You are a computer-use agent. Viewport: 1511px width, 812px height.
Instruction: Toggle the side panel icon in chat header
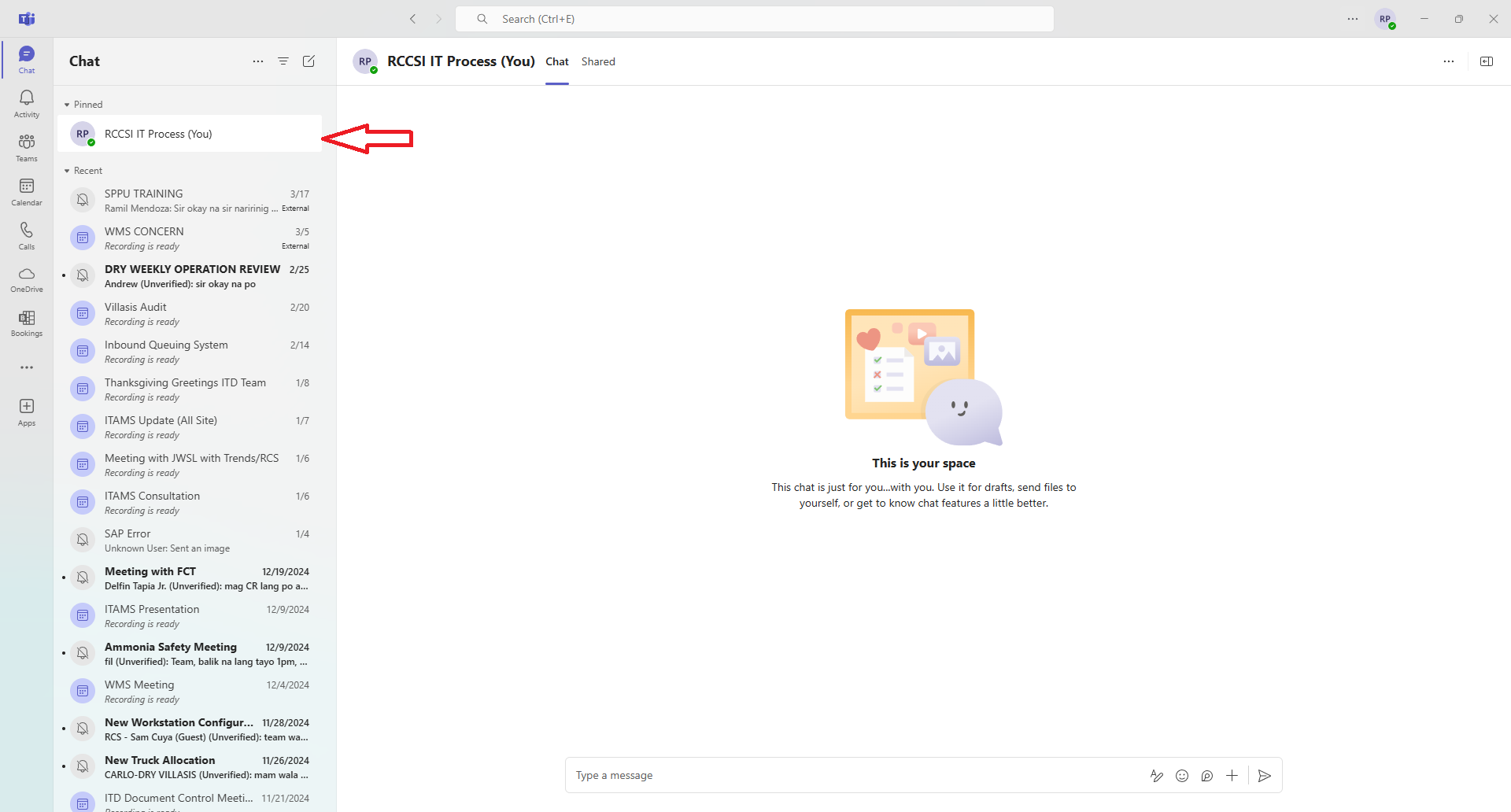point(1487,61)
